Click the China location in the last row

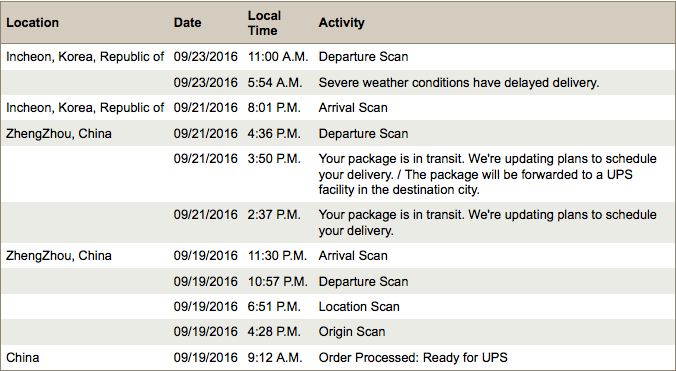[x=22, y=357]
